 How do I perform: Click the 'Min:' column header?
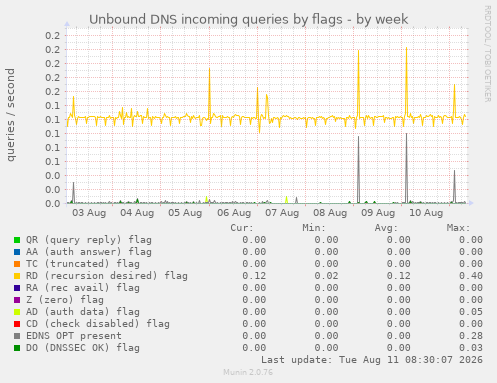(314, 228)
